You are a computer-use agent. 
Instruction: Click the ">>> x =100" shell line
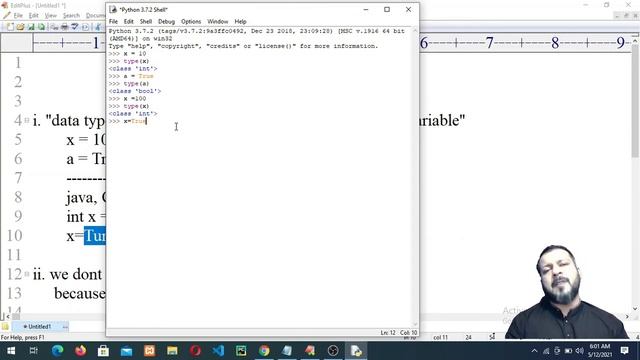[127, 98]
